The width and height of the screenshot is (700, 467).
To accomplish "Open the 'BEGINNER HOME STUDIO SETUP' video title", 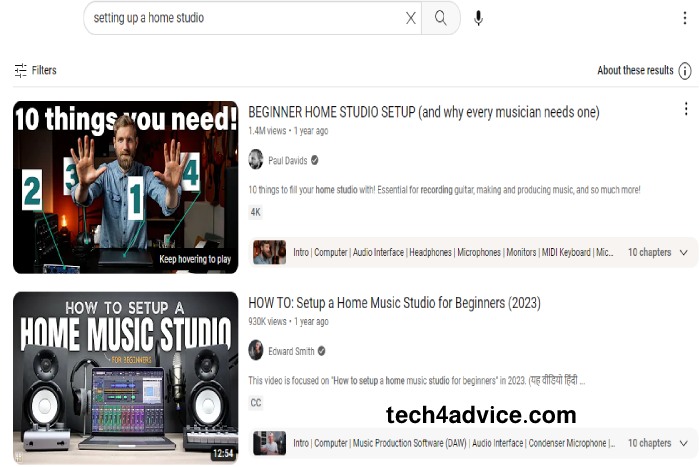I will [424, 112].
